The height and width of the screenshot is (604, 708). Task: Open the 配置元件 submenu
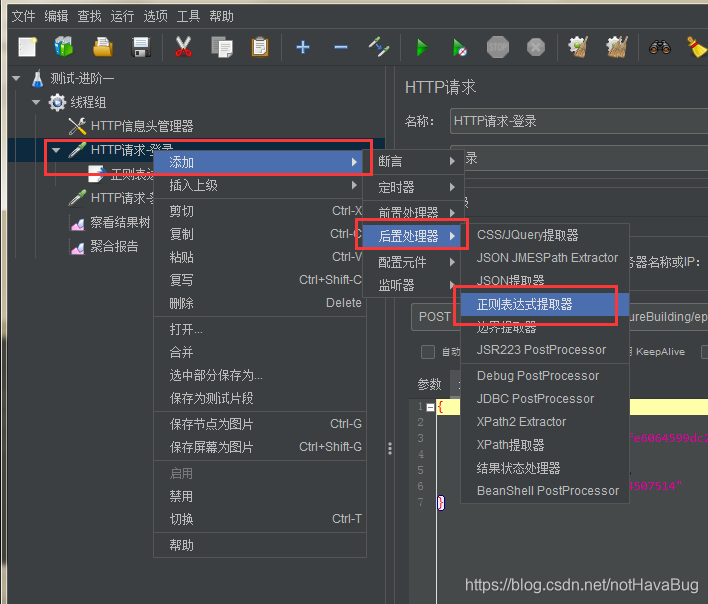point(413,262)
